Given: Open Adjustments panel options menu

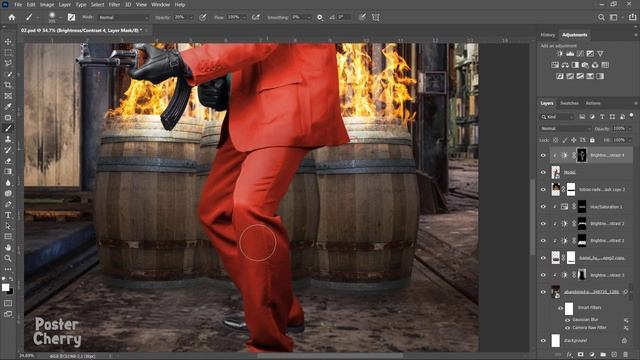Looking at the screenshot, I should 636,35.
